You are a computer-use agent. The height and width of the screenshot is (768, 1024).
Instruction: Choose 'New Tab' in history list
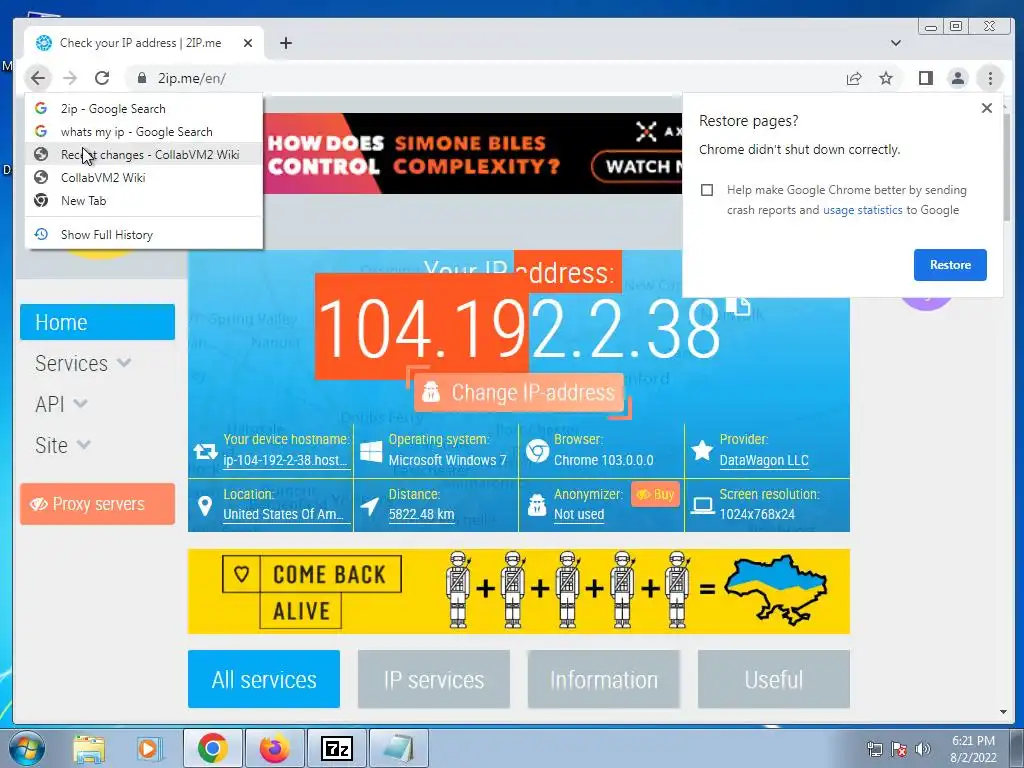tap(144, 200)
